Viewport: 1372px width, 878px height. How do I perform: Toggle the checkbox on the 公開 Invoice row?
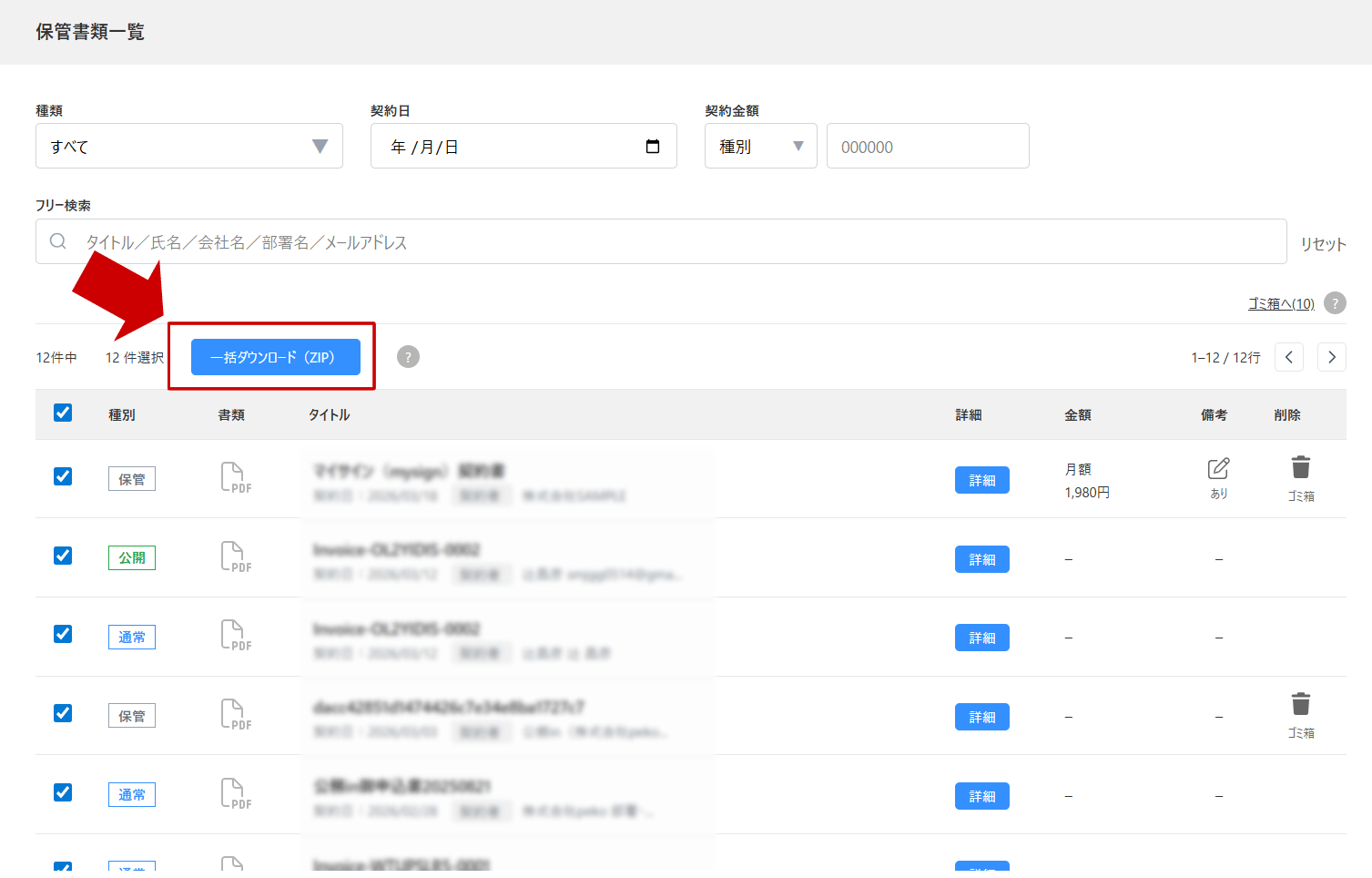pyautogui.click(x=62, y=555)
